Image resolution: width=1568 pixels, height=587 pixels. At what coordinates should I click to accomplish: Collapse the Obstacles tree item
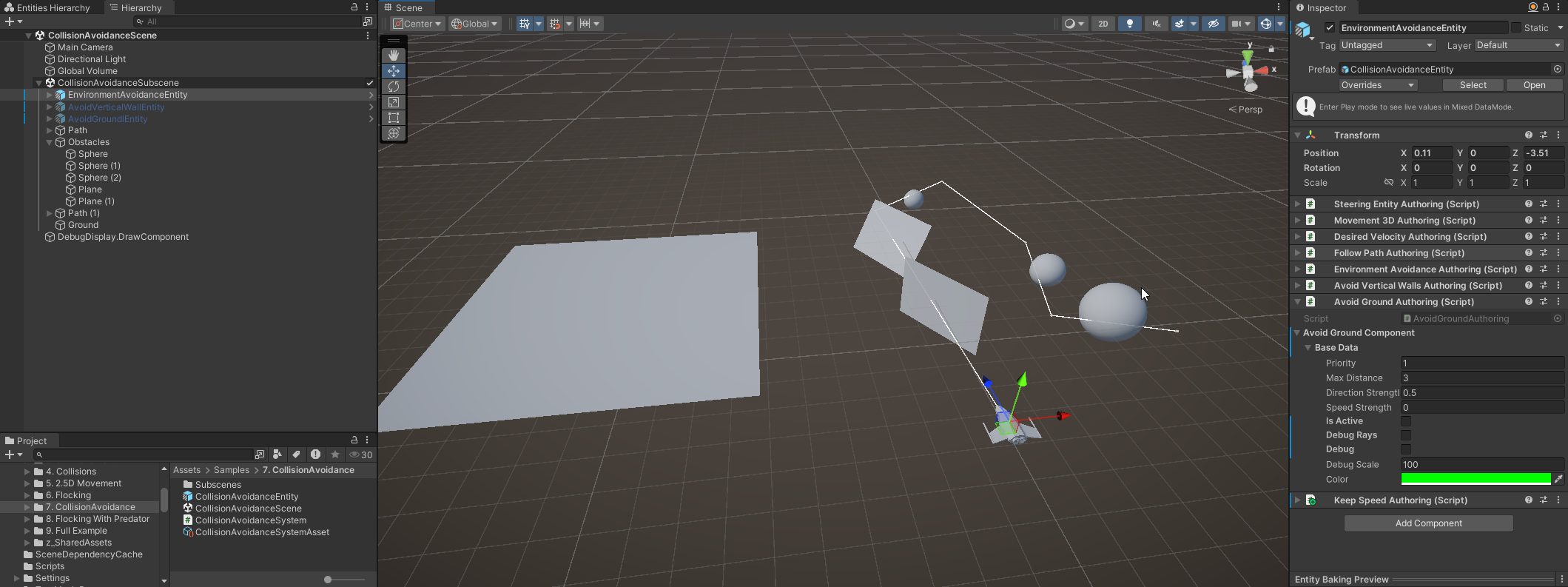pos(50,142)
